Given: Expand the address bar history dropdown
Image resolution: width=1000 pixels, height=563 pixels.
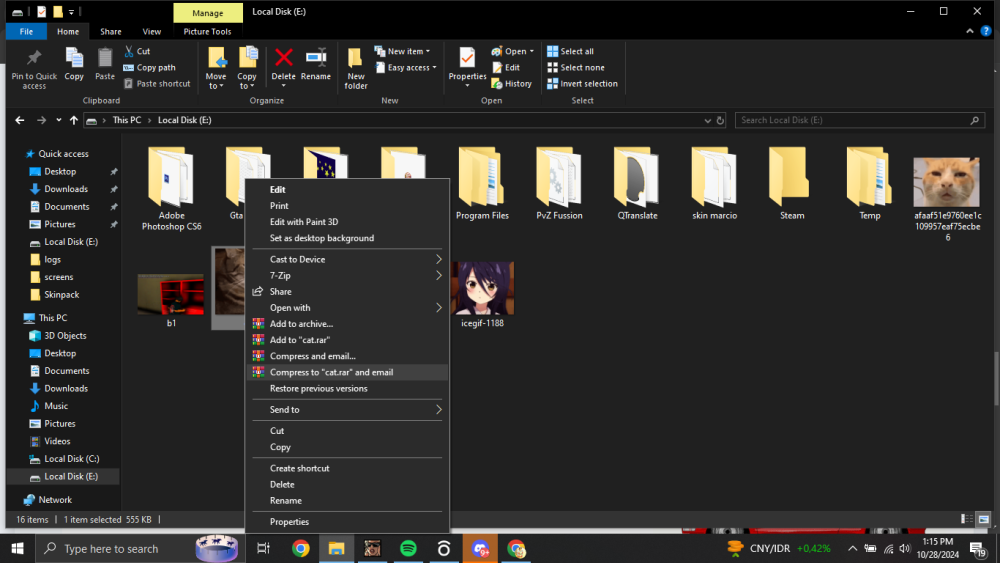Looking at the screenshot, I should 707,120.
